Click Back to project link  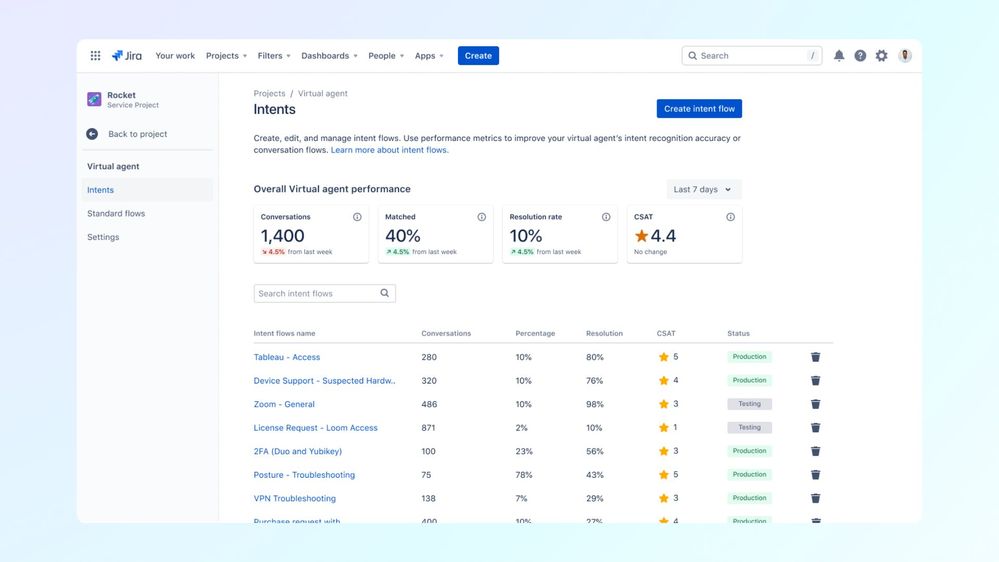tap(138, 134)
